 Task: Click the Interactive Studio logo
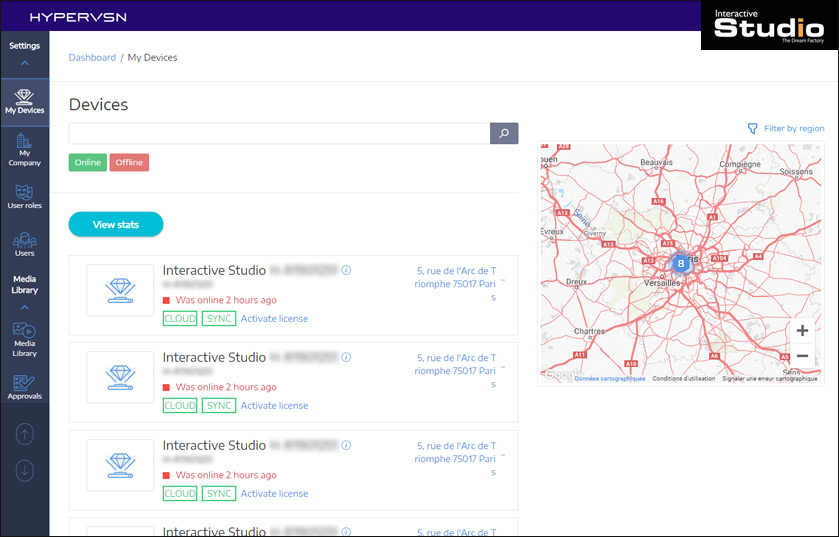769,27
